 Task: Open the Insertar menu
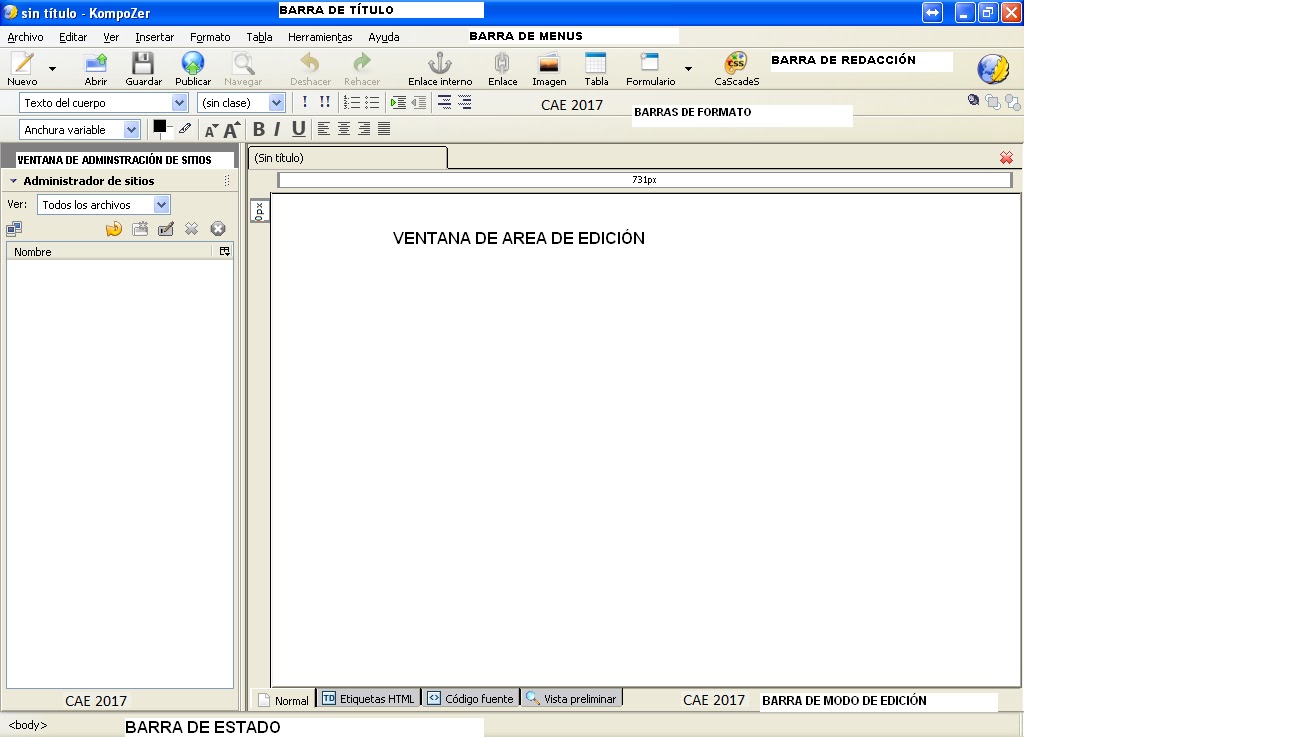point(155,37)
